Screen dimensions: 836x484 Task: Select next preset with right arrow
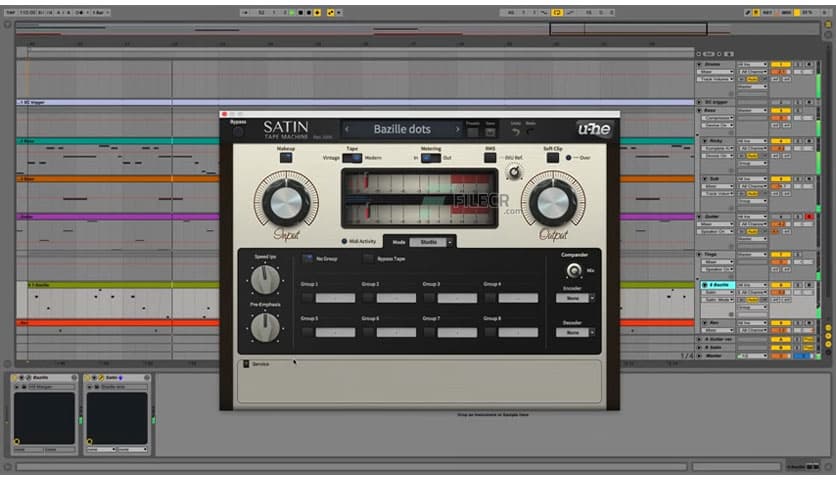457,129
